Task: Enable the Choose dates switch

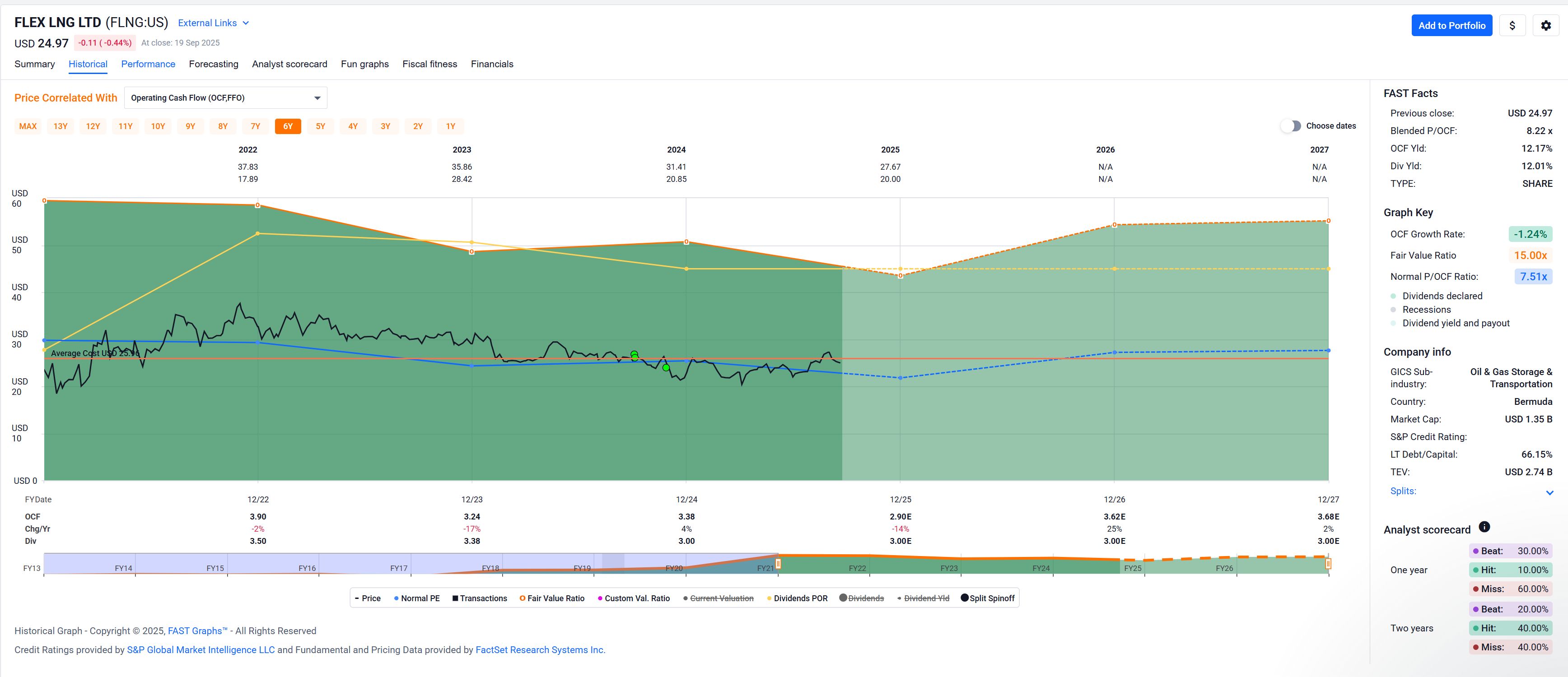Action: tap(1290, 126)
